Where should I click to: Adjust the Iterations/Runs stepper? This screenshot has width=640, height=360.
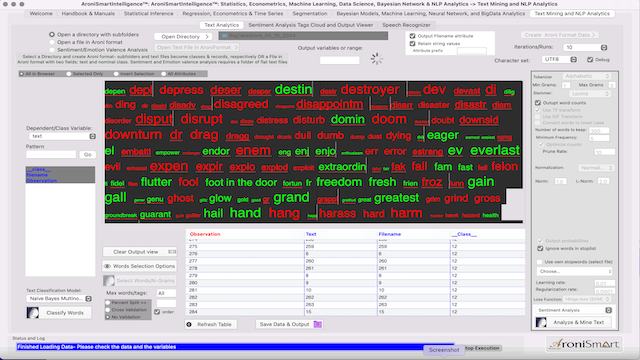click(x=604, y=48)
